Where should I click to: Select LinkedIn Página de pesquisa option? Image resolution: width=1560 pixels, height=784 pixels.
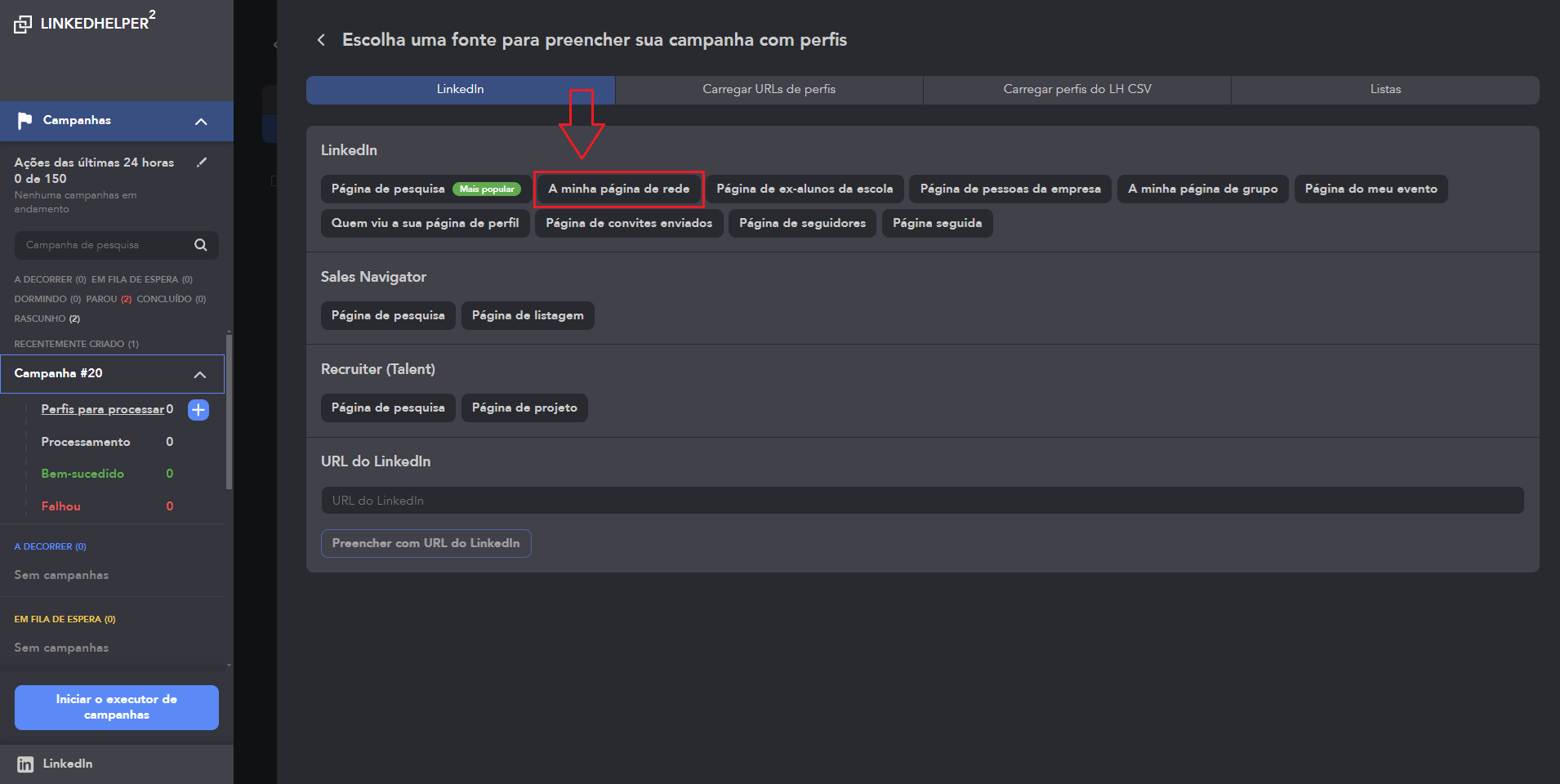click(388, 189)
